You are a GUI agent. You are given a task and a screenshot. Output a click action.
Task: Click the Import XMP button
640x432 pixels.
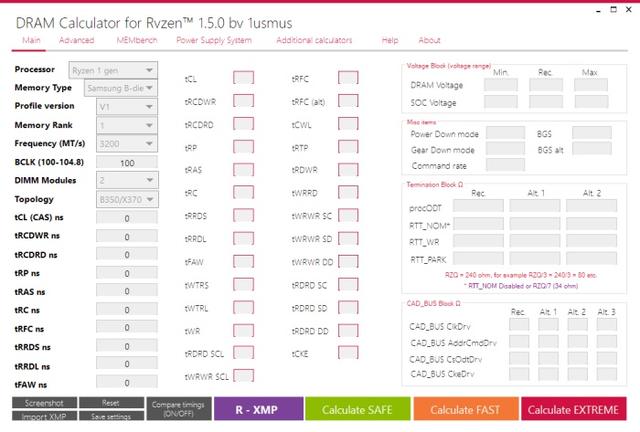44,416
